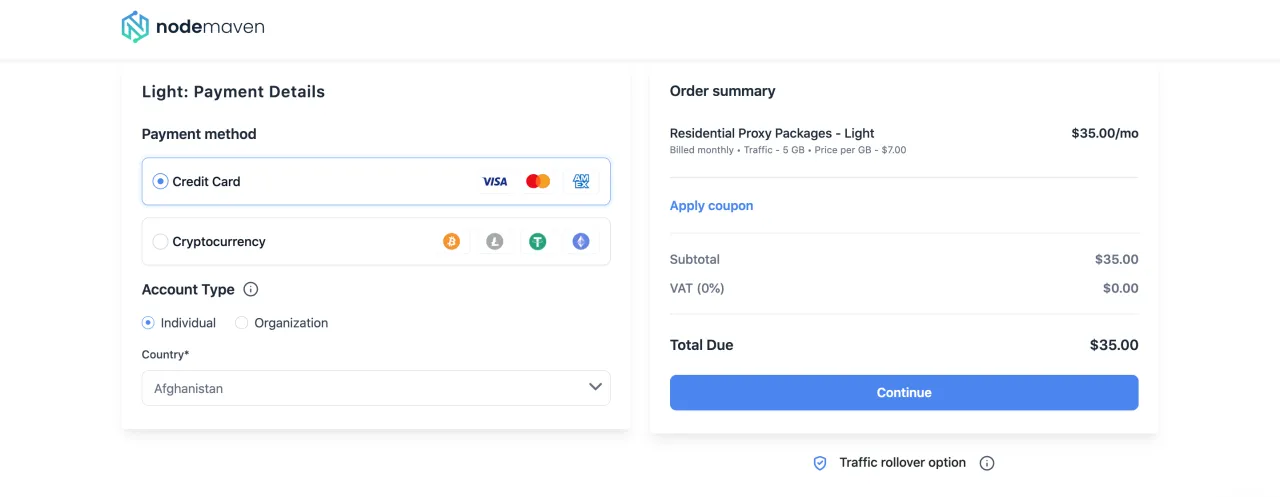Choose the Organization account type
This screenshot has height=497, width=1280.
[242, 323]
